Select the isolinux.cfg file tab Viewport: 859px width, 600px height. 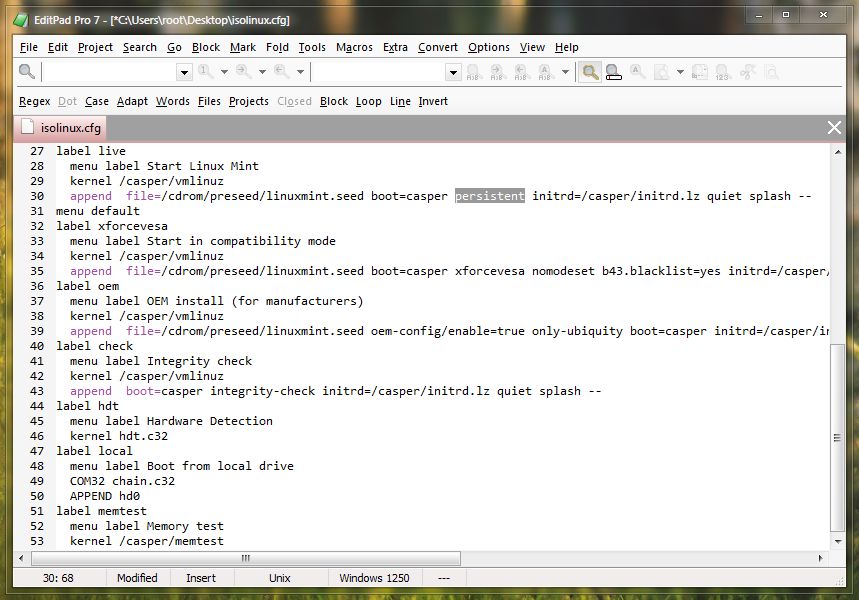[60, 128]
